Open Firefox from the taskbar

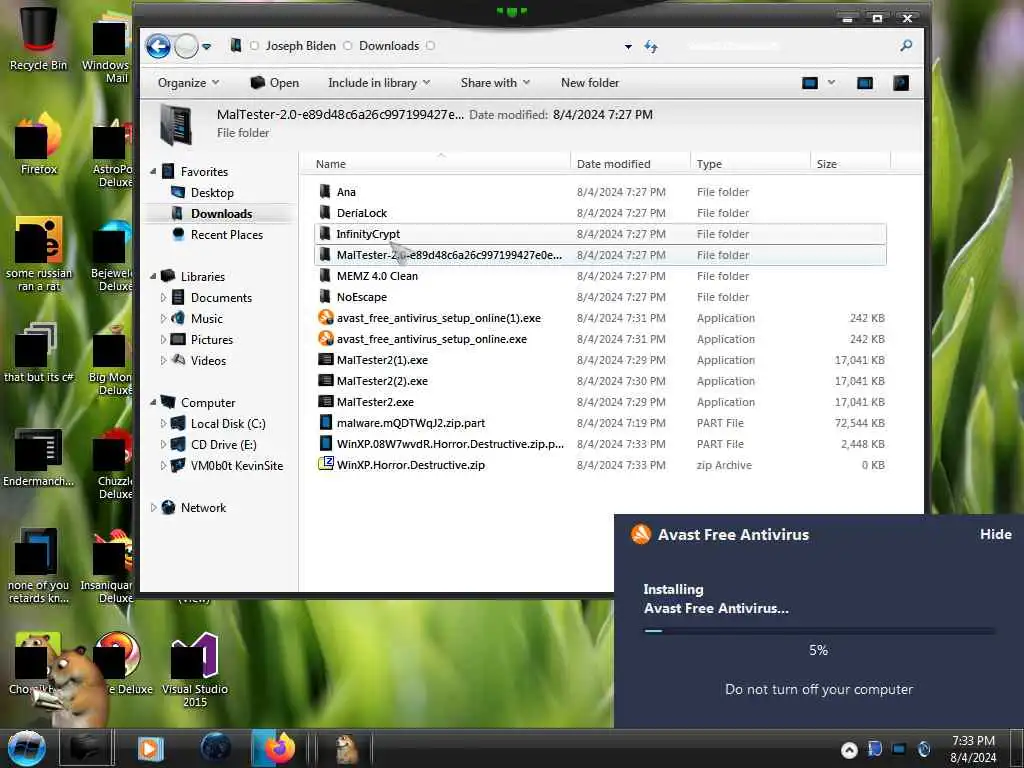pos(280,748)
